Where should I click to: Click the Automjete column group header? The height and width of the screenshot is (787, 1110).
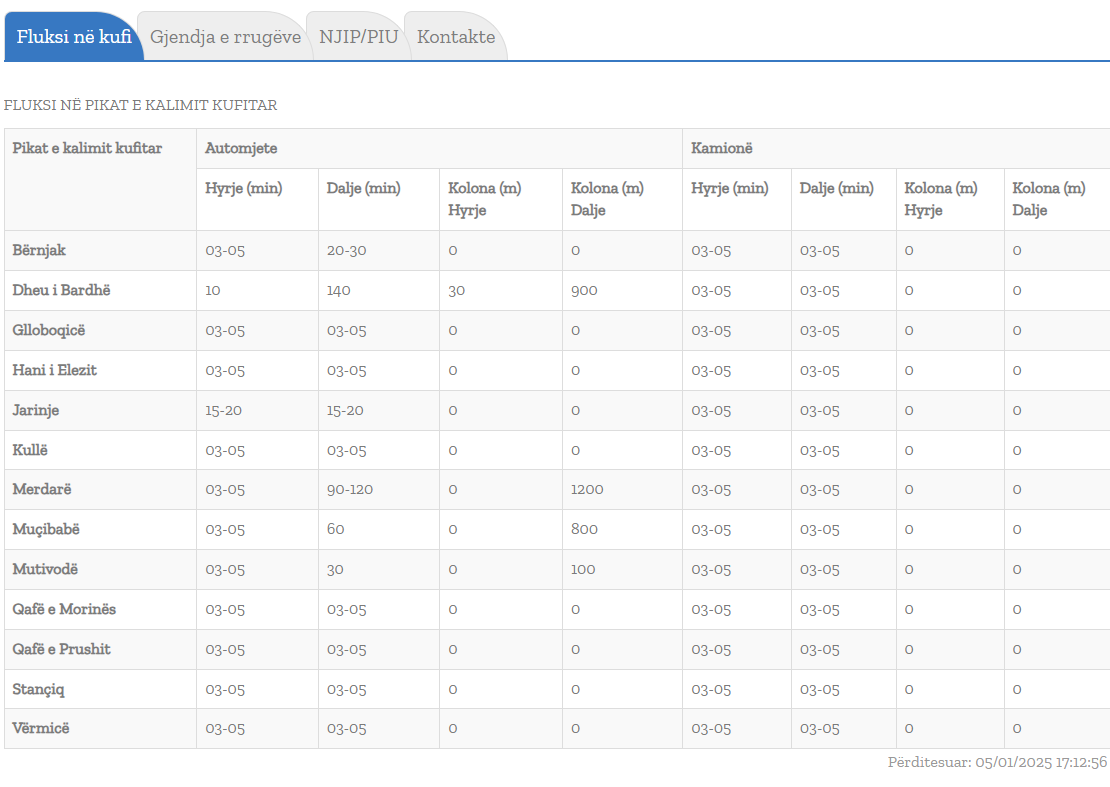click(241, 148)
